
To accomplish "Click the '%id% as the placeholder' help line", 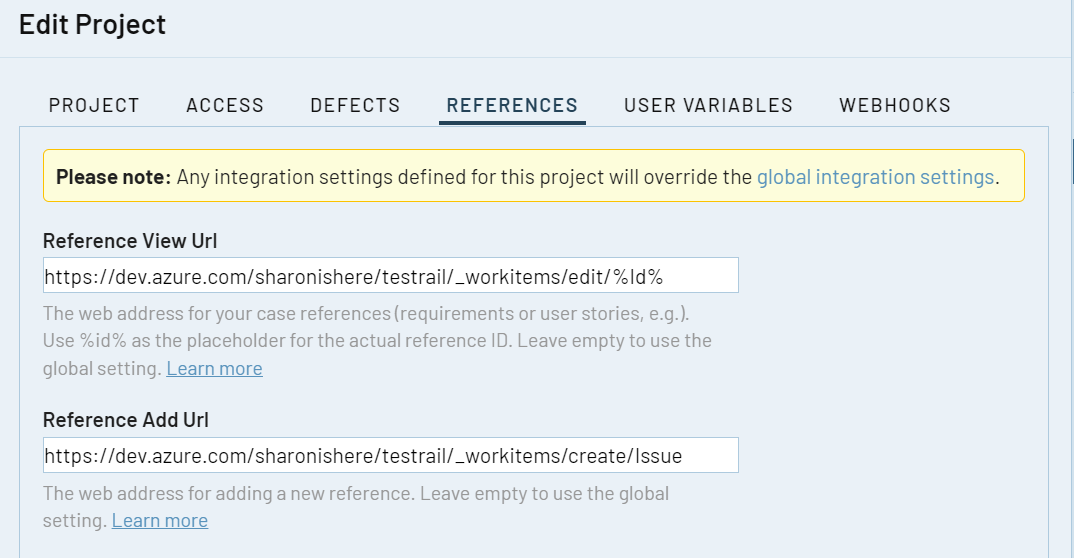I will 377,341.
